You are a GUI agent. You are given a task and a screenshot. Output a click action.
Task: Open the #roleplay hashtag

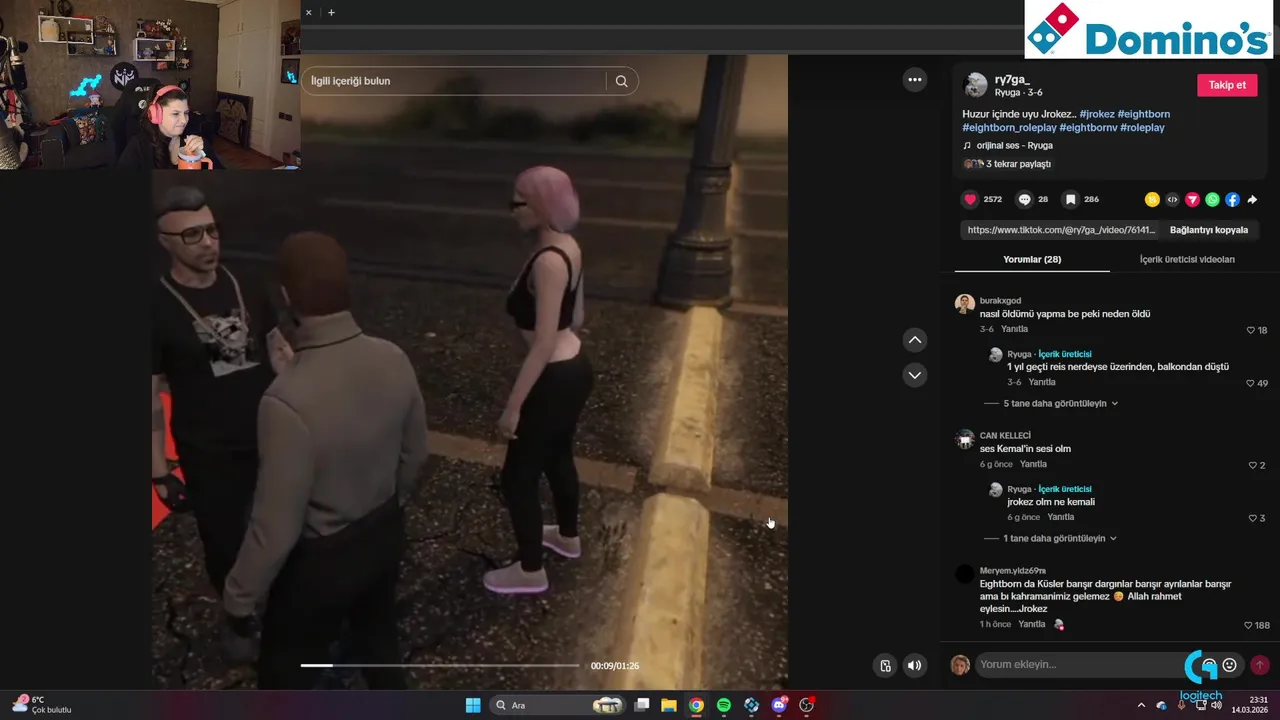point(1142,128)
